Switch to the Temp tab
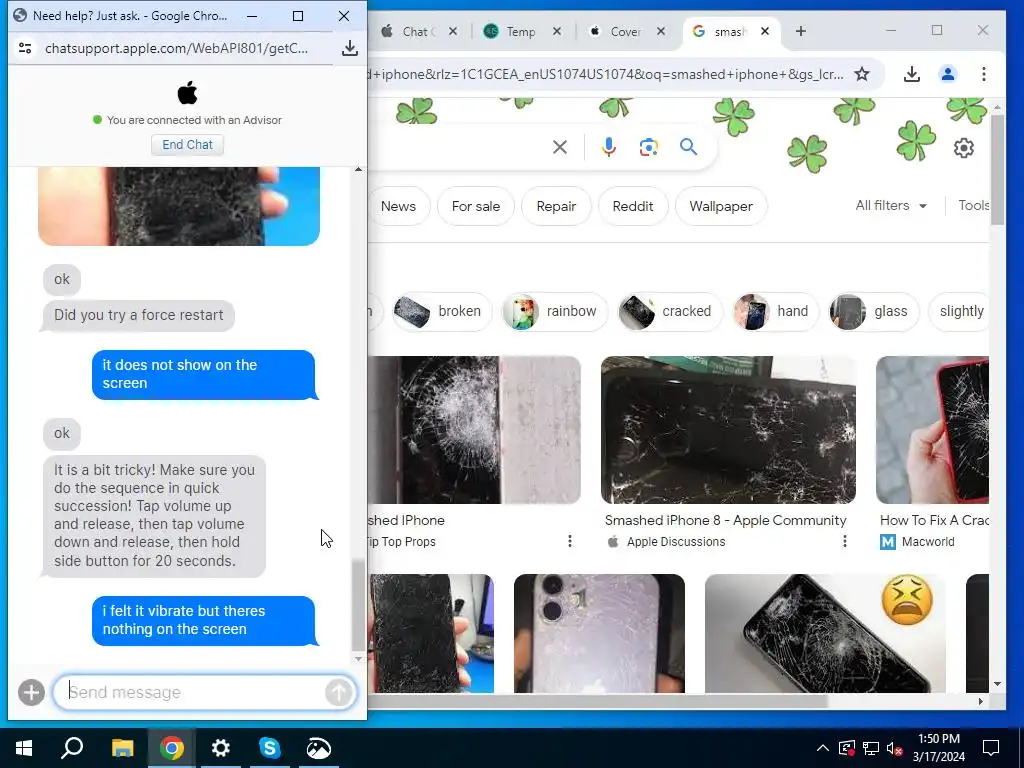1024x768 pixels. [x=520, y=31]
